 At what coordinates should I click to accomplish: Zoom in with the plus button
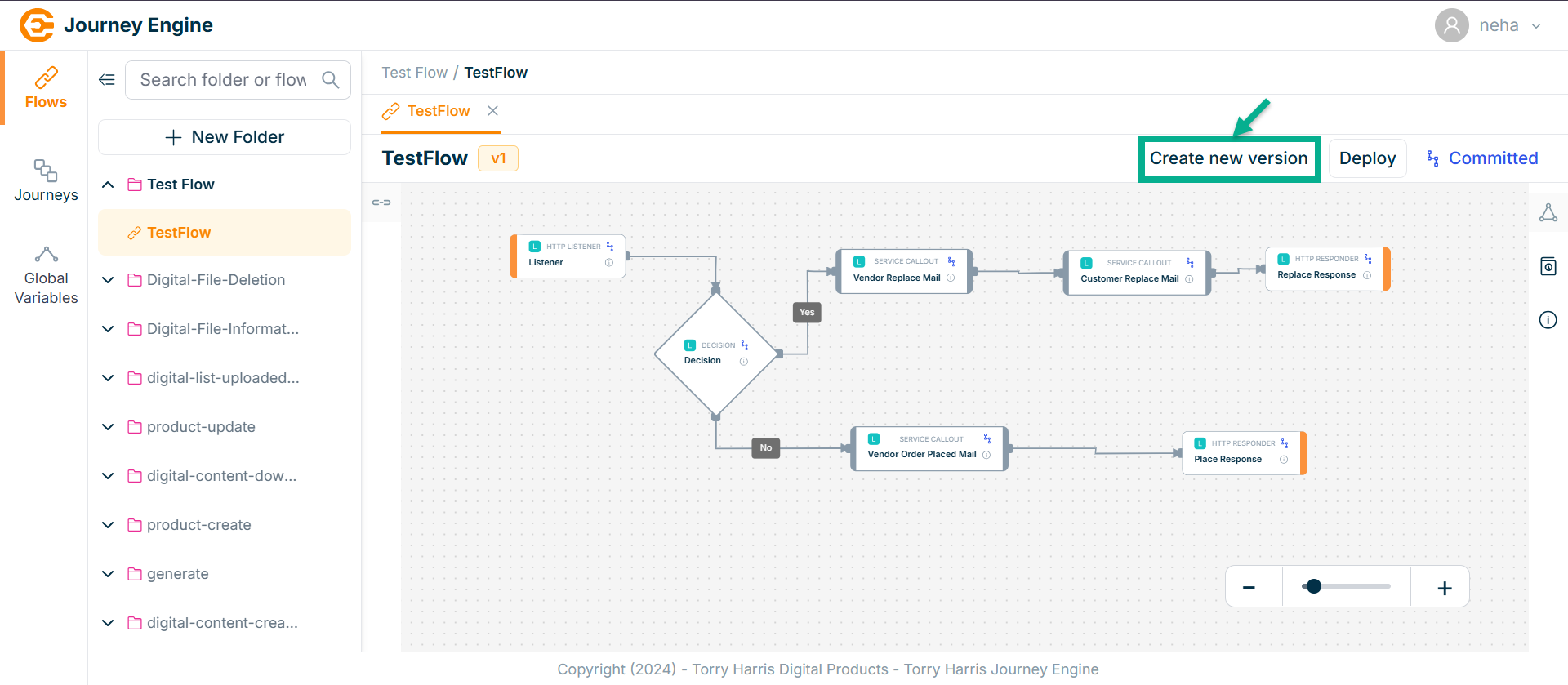pyautogui.click(x=1444, y=588)
